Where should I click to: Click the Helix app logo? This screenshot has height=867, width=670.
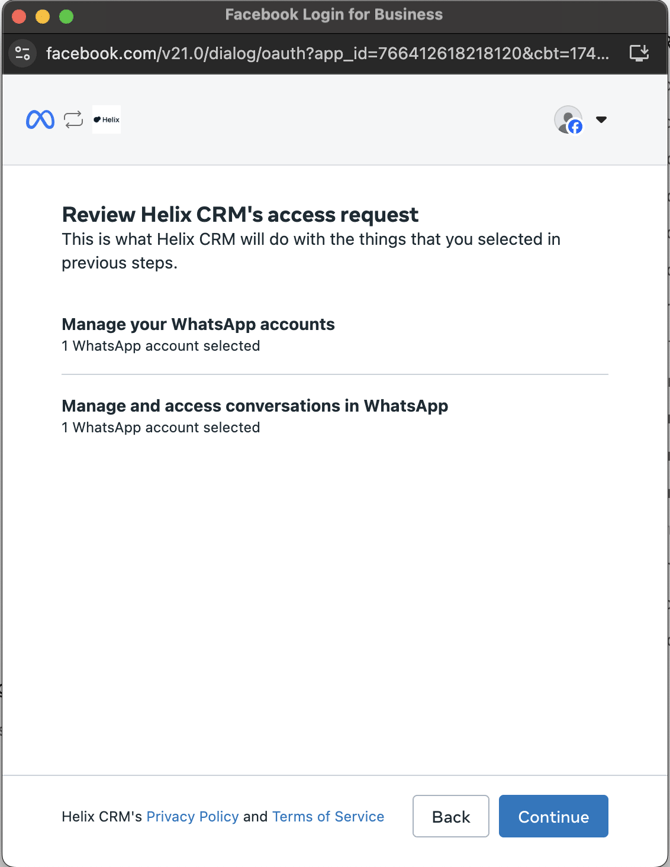point(106,120)
